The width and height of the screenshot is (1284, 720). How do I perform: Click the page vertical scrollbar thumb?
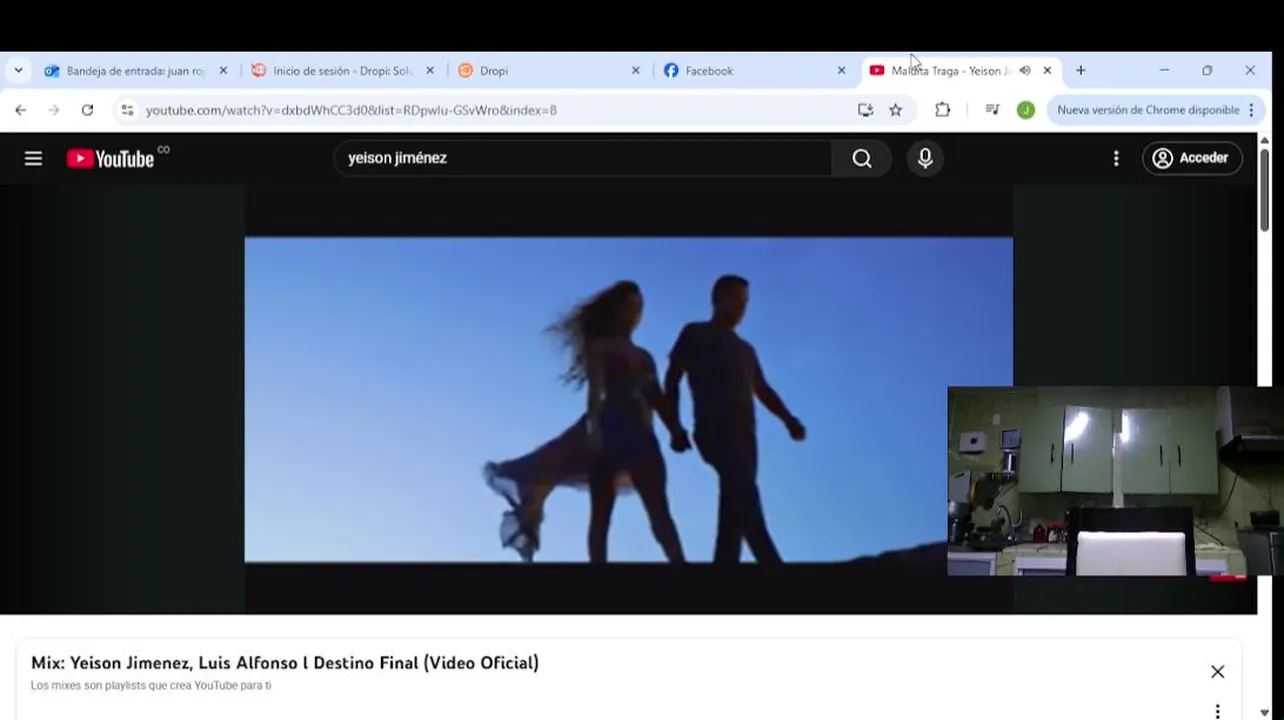point(1264,190)
